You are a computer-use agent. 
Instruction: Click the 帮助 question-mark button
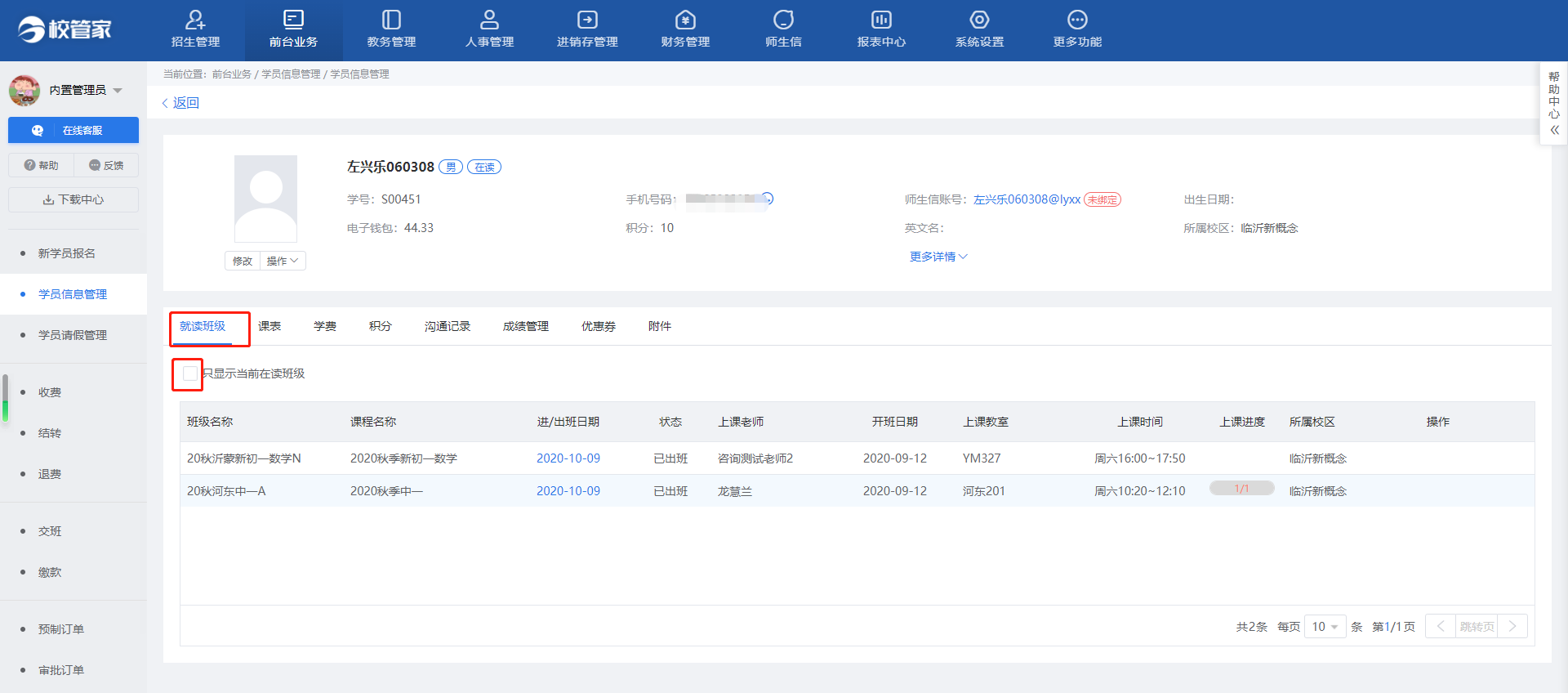(x=41, y=165)
